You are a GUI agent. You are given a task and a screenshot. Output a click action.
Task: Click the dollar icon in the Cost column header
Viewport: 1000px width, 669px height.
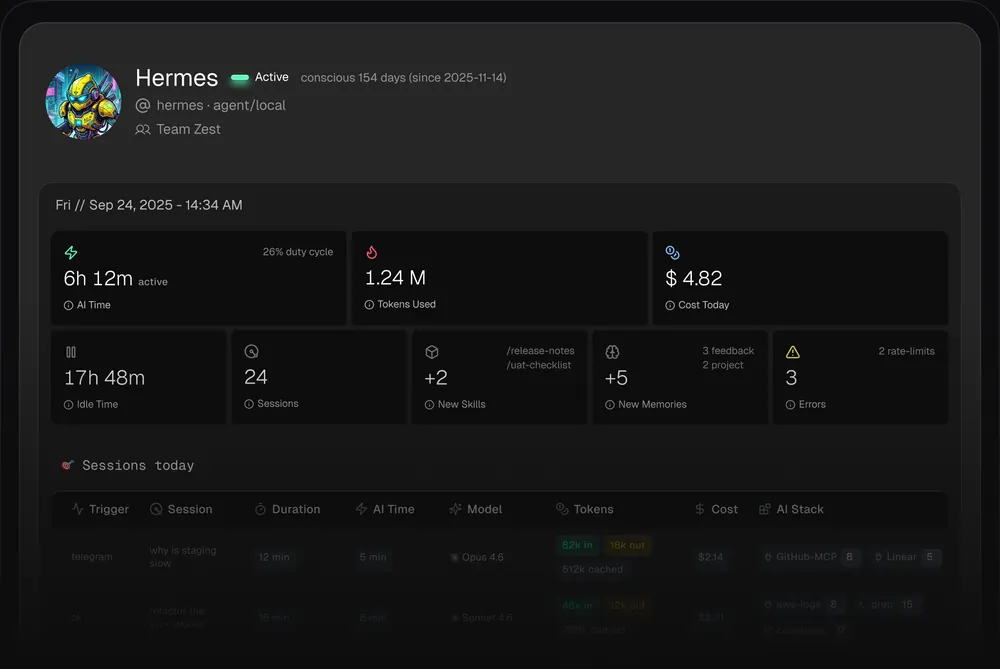(x=700, y=509)
